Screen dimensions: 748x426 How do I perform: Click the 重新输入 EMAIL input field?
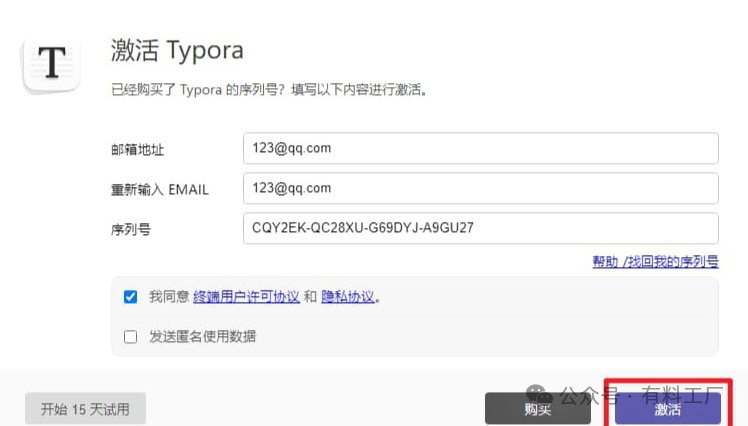pos(480,188)
